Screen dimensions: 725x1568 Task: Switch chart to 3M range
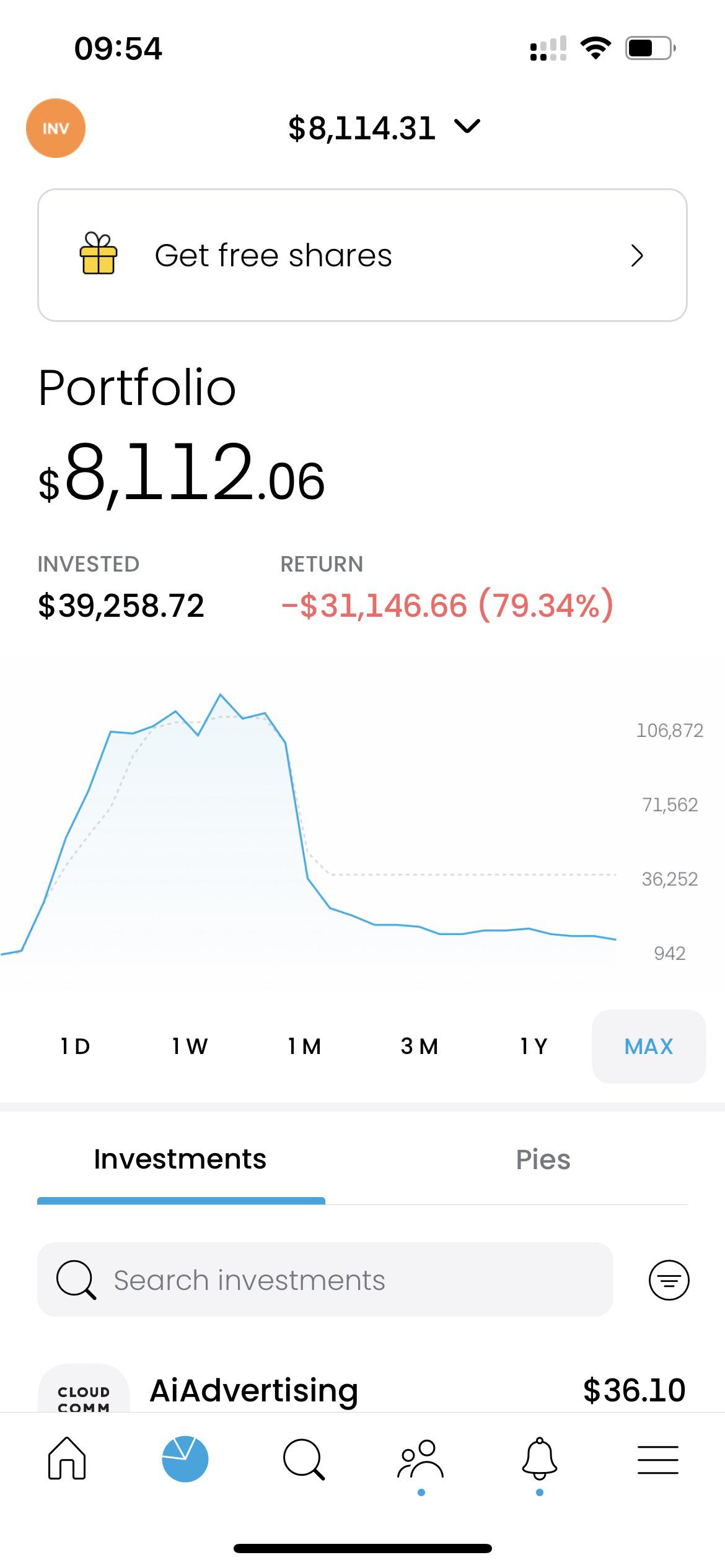[420, 1047]
